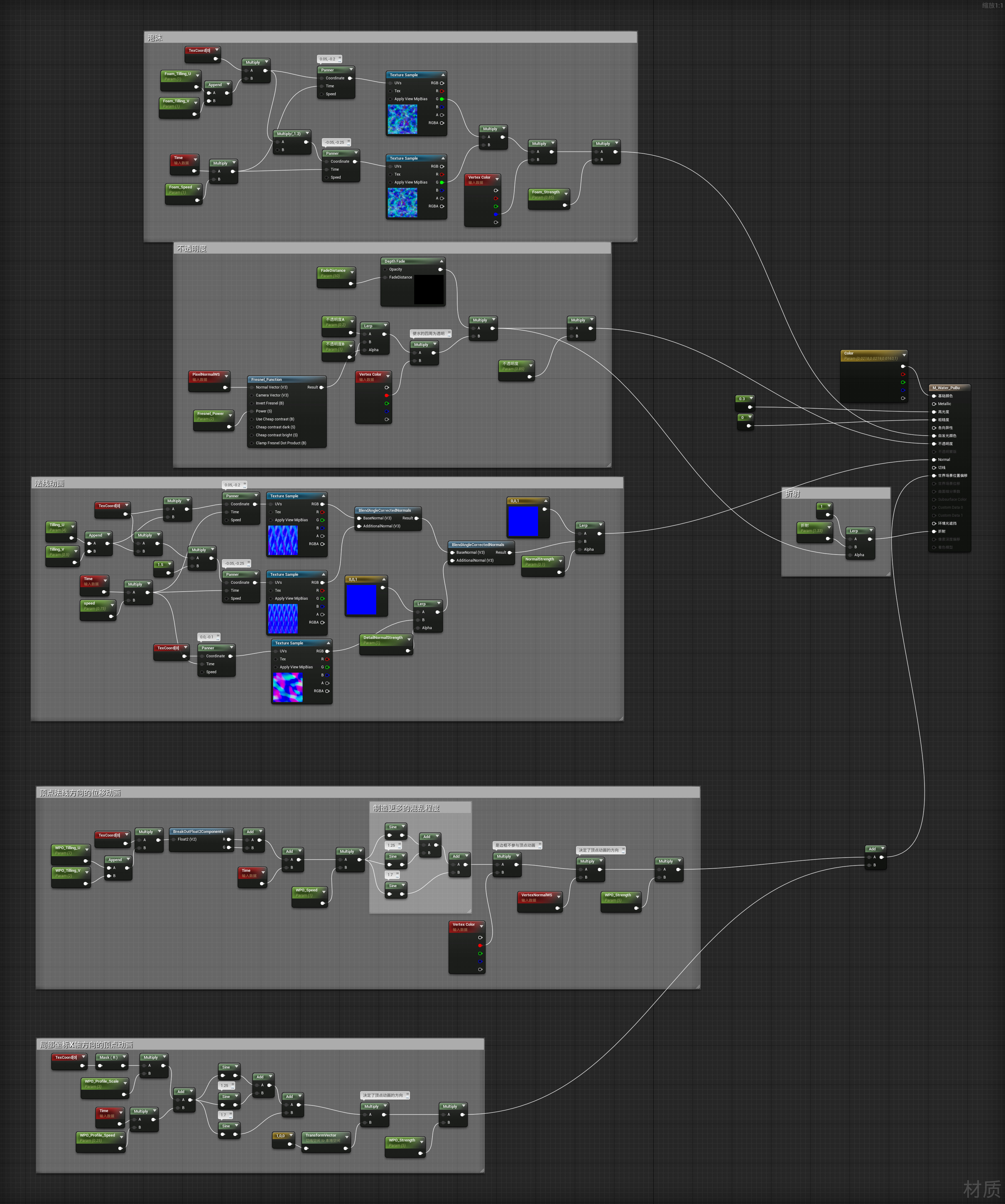Click the Normal input pin on M_Water_PuBu

click(x=934, y=459)
